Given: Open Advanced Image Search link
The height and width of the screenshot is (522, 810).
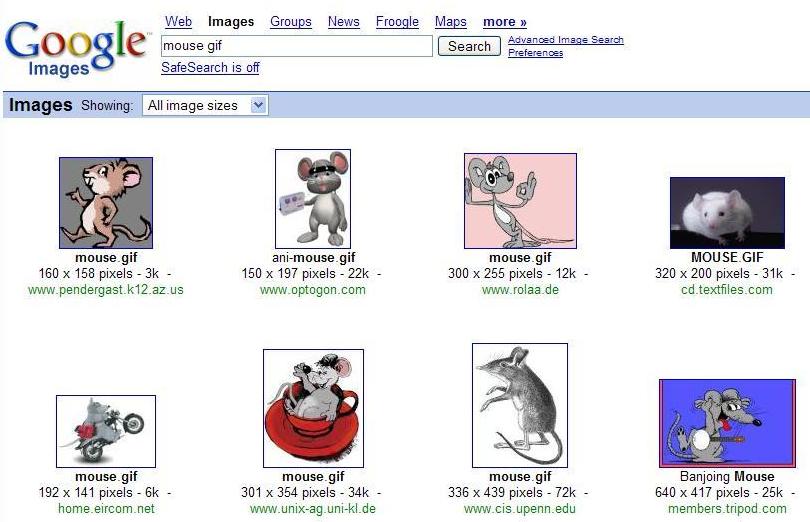Looking at the screenshot, I should click(x=565, y=40).
